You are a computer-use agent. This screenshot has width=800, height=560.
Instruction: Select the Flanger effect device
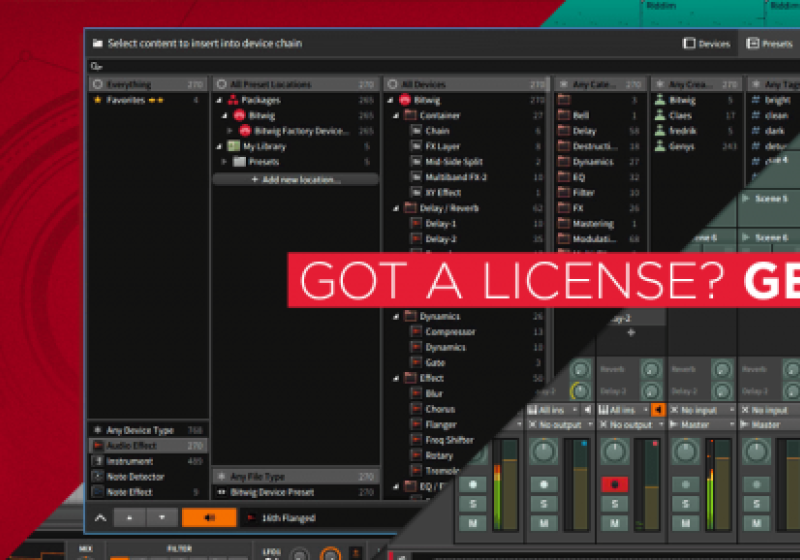point(441,424)
